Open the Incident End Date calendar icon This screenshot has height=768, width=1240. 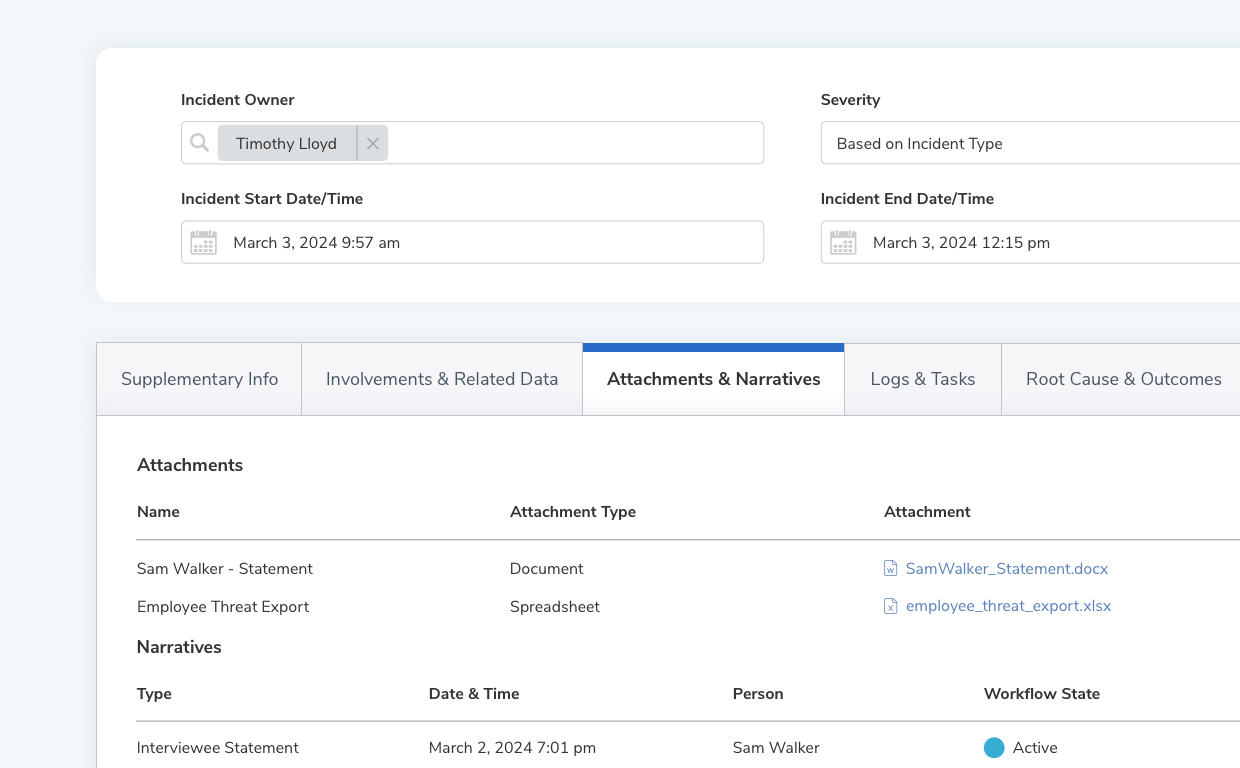click(x=843, y=242)
